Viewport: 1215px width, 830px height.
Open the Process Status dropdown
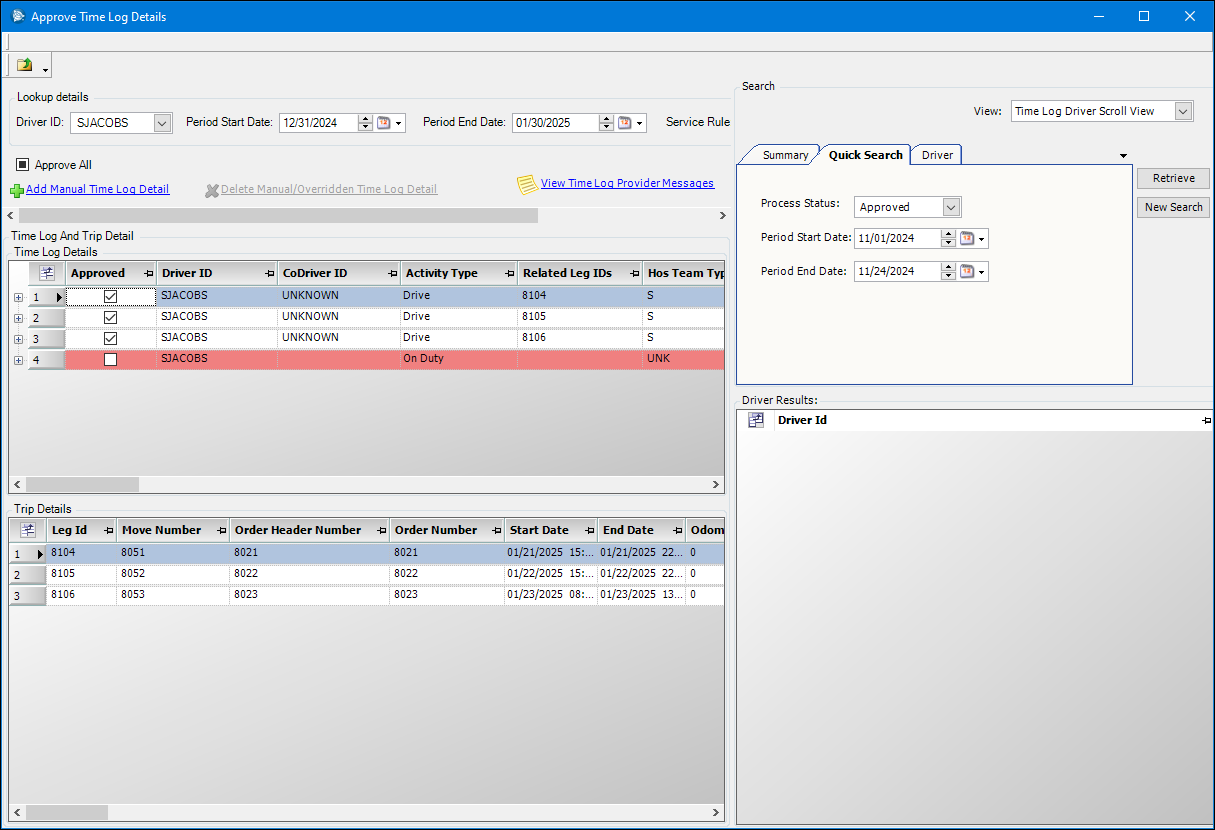[951, 207]
